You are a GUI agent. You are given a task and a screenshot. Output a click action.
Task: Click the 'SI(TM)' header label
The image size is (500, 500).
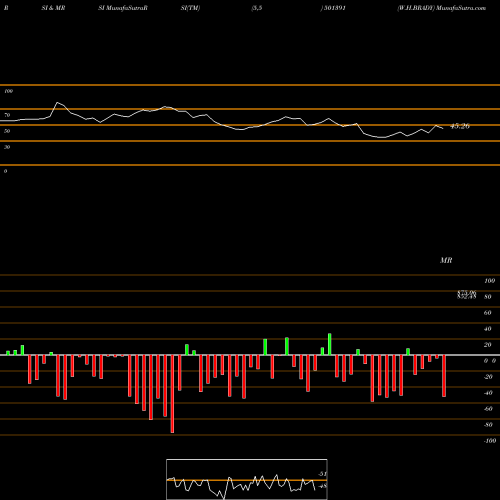pyautogui.click(x=190, y=8)
